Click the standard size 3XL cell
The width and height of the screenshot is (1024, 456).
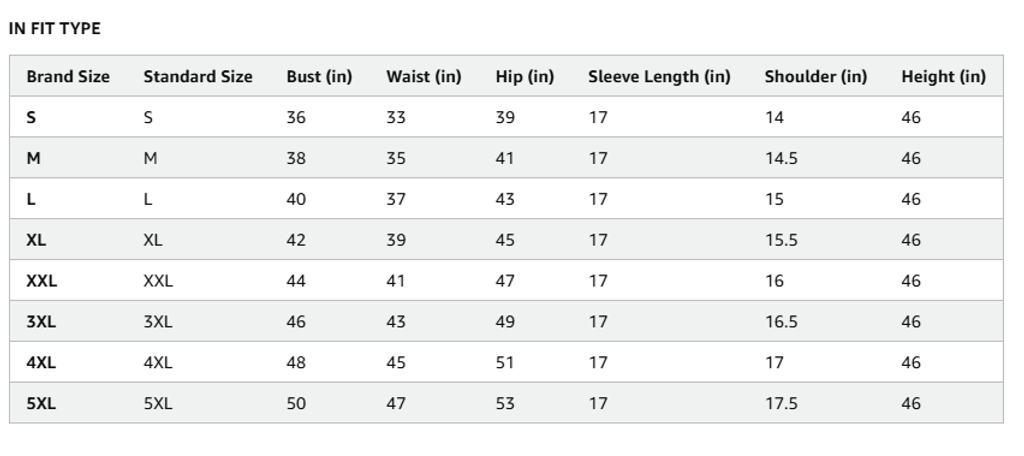pyautogui.click(x=158, y=322)
